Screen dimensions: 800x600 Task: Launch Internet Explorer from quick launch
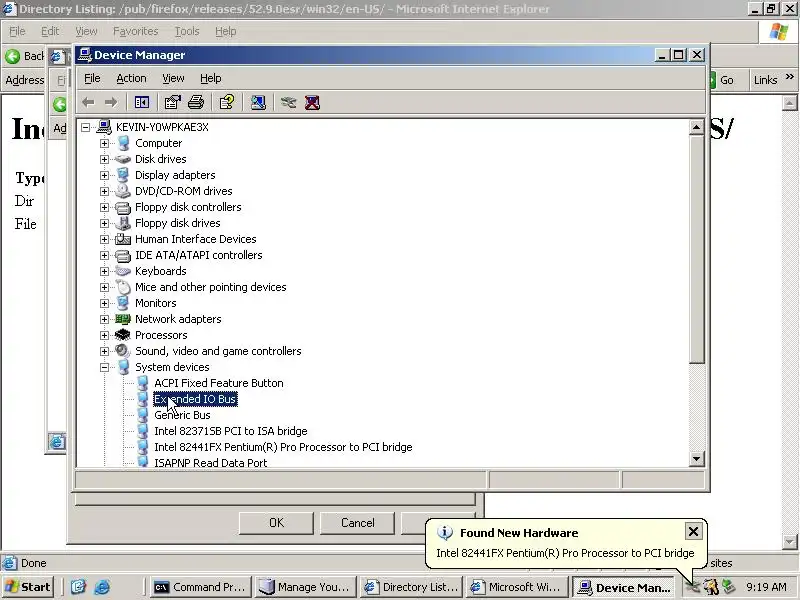click(x=102, y=587)
